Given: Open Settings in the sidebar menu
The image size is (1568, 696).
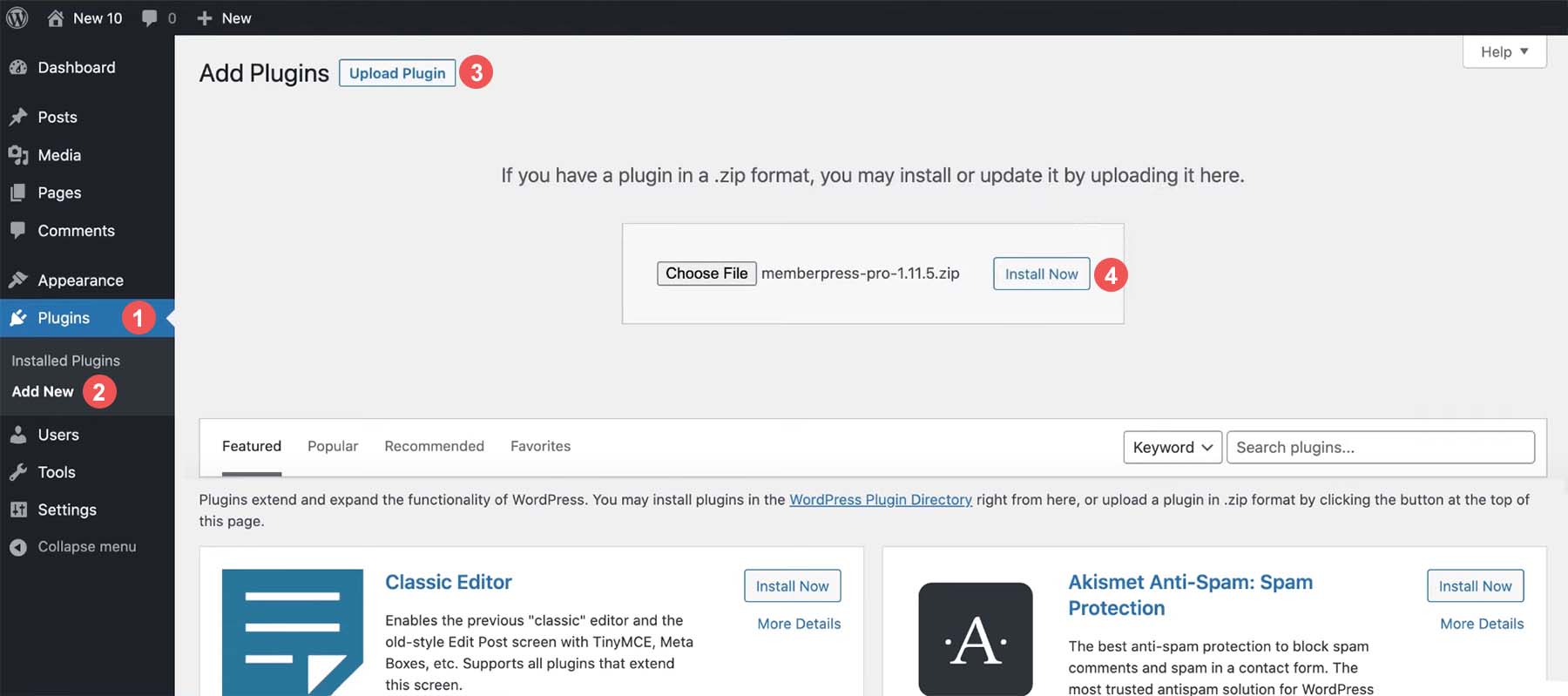Looking at the screenshot, I should (67, 510).
